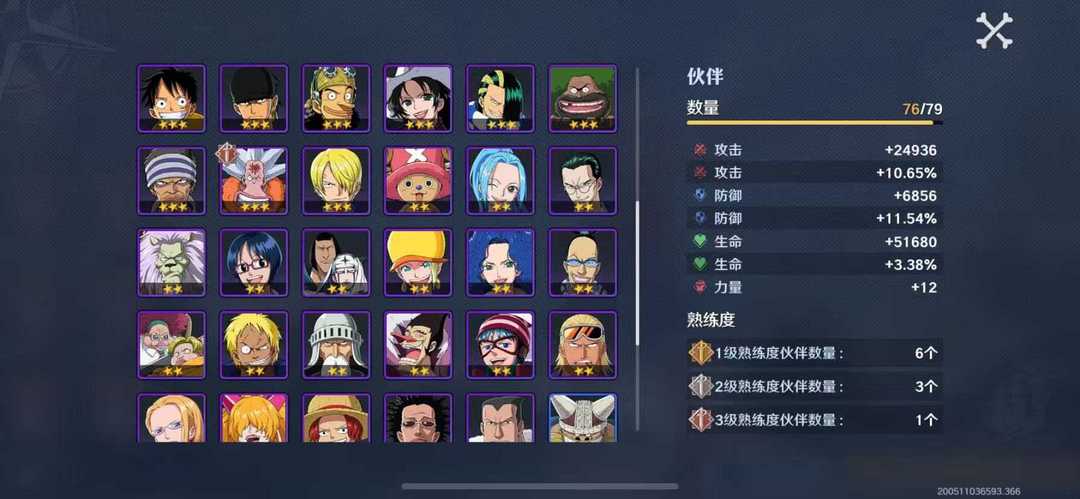
Task: Click the blue defense +6856 icon
Action: click(x=700, y=196)
